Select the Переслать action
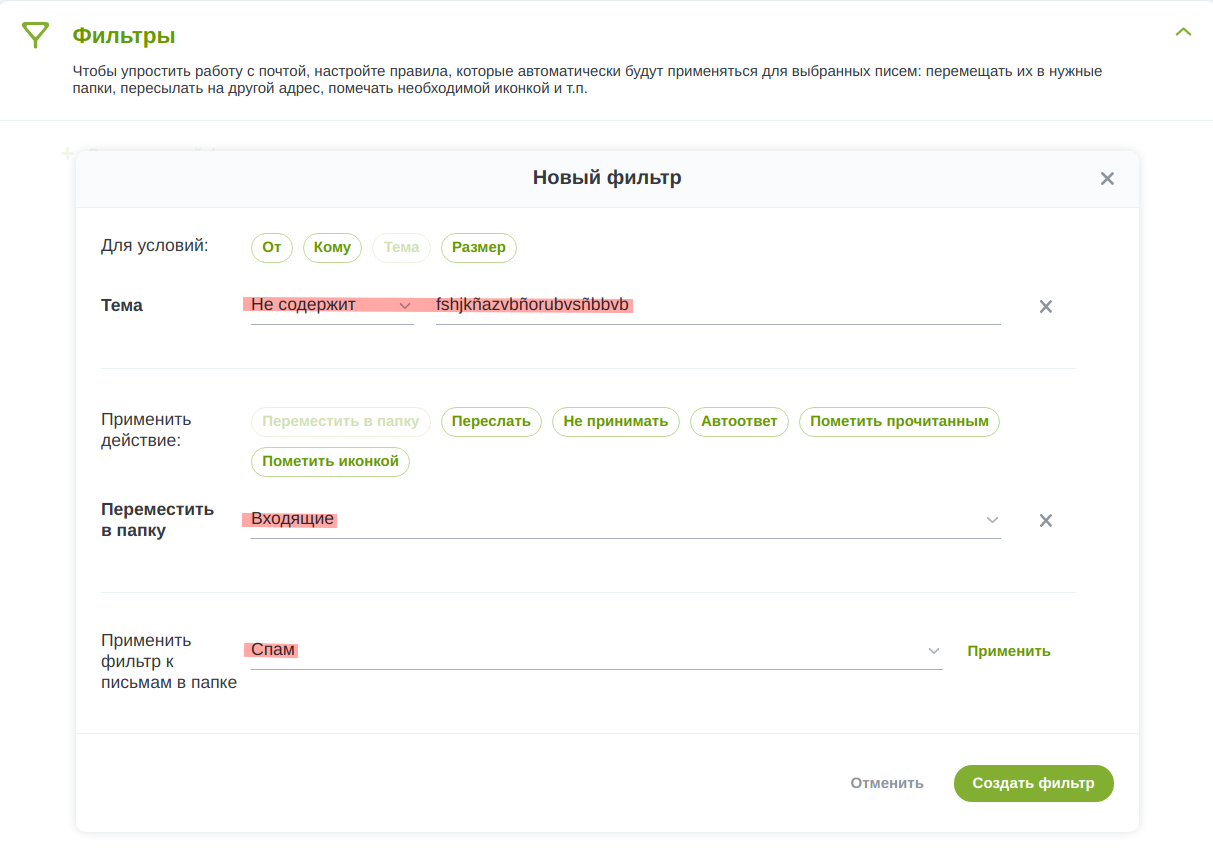This screenshot has height=856, width=1213. 491,421
